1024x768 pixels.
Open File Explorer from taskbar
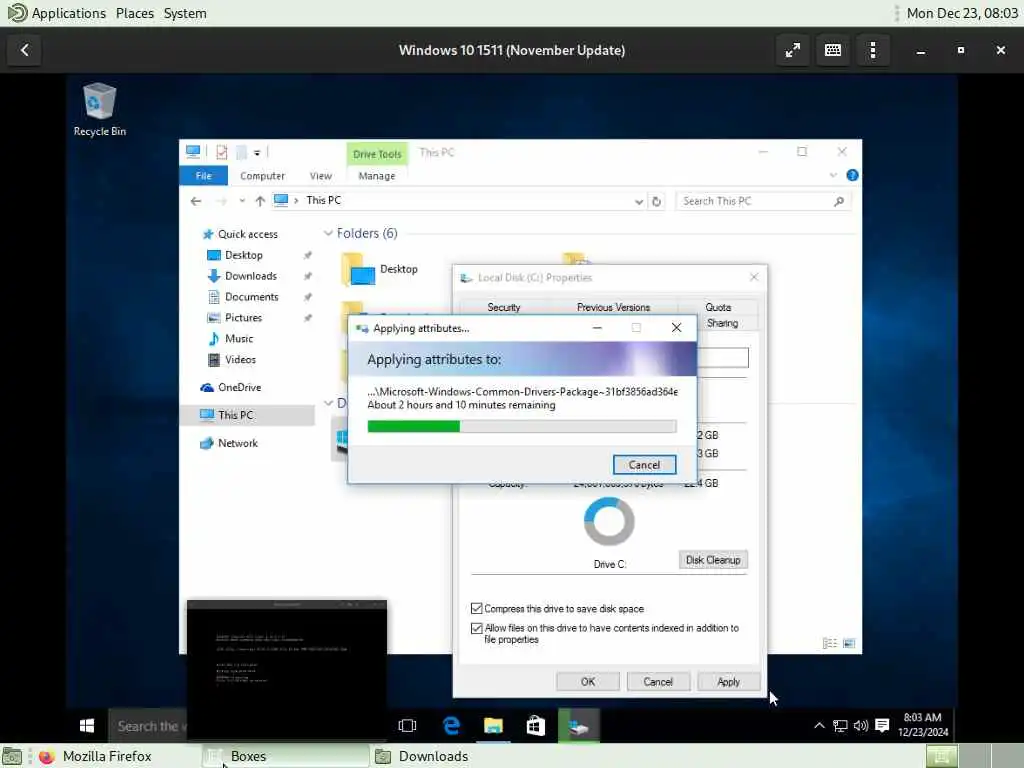point(493,726)
